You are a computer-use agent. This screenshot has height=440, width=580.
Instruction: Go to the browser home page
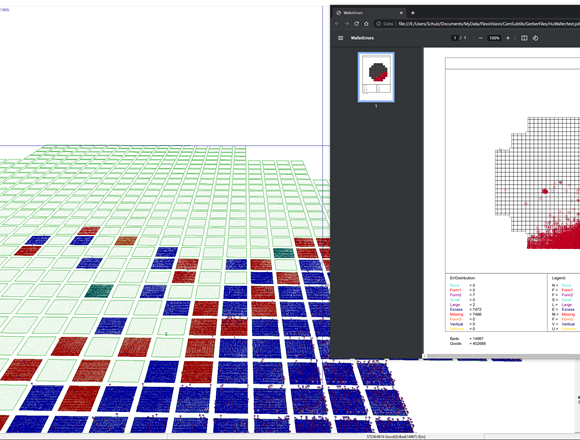tap(366, 24)
